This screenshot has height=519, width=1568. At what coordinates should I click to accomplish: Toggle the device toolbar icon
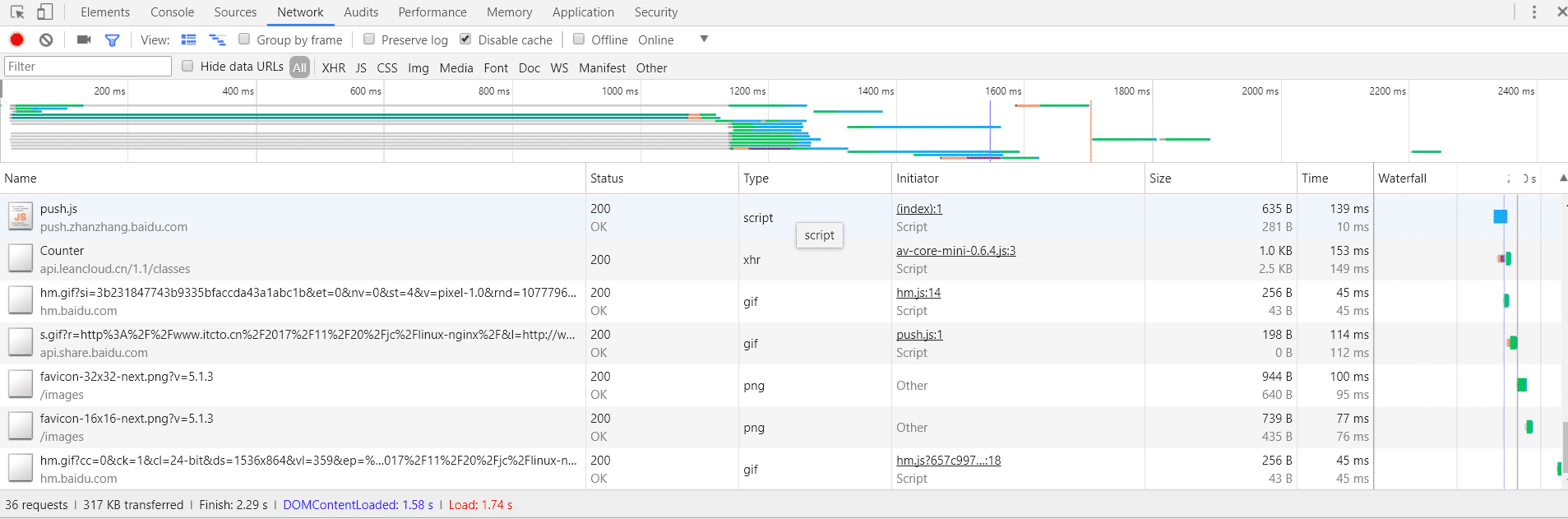(x=45, y=12)
